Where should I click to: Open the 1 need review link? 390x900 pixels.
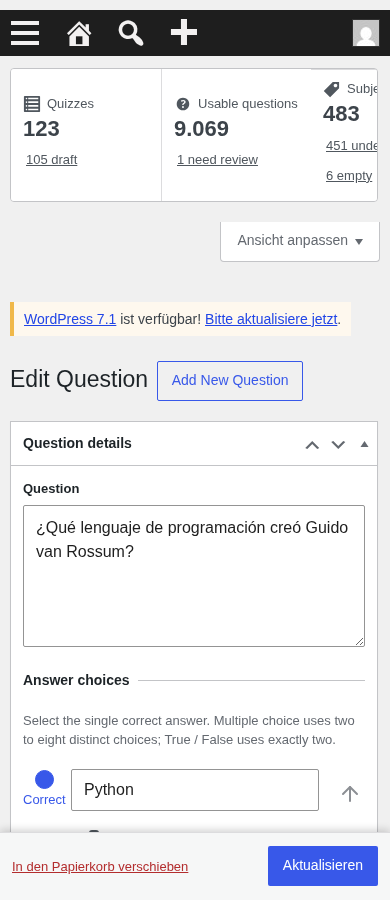pos(217,160)
